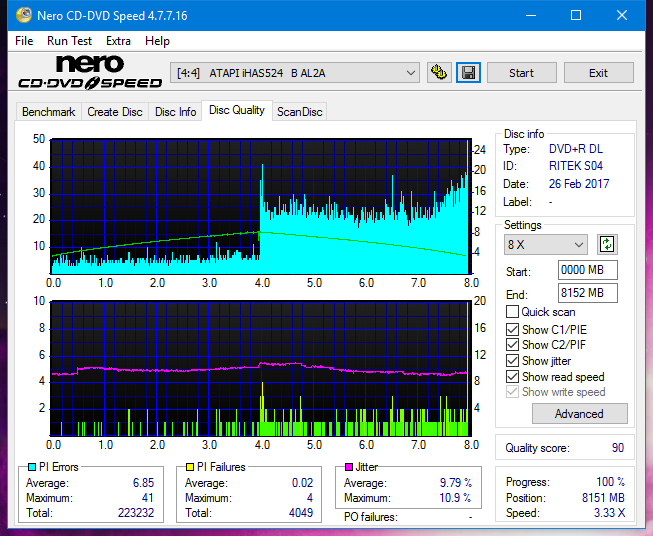Switch to the ScanDisc tab
The image size is (653, 536).
click(299, 112)
